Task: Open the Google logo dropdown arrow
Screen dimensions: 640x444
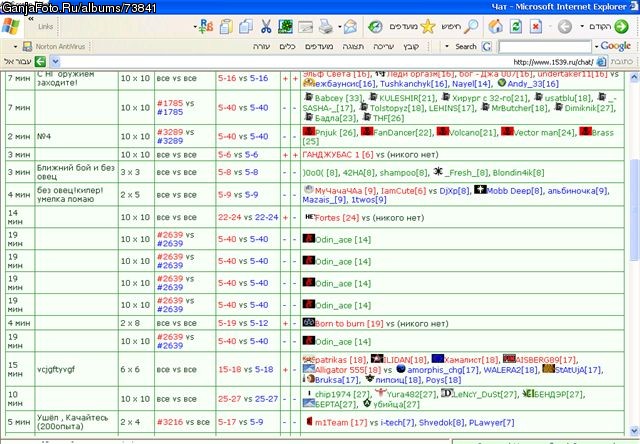Action: (x=596, y=47)
